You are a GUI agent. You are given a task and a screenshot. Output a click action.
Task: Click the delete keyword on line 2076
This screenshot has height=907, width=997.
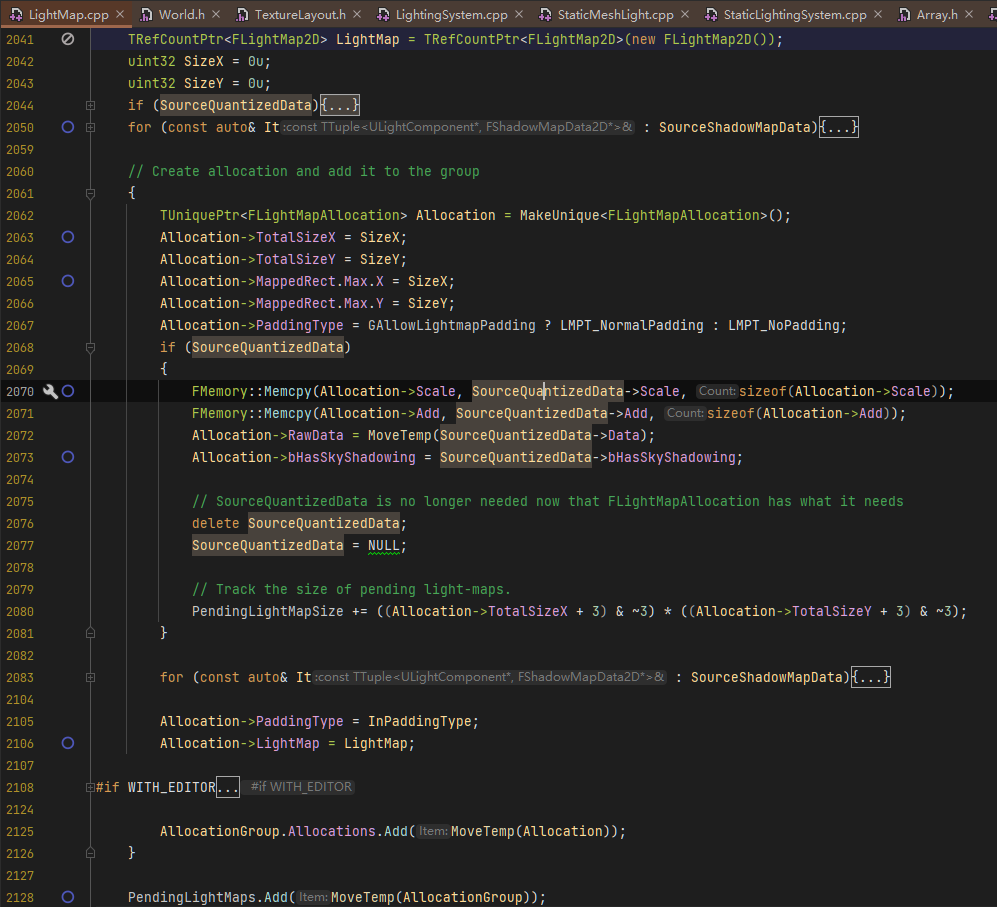click(216, 523)
